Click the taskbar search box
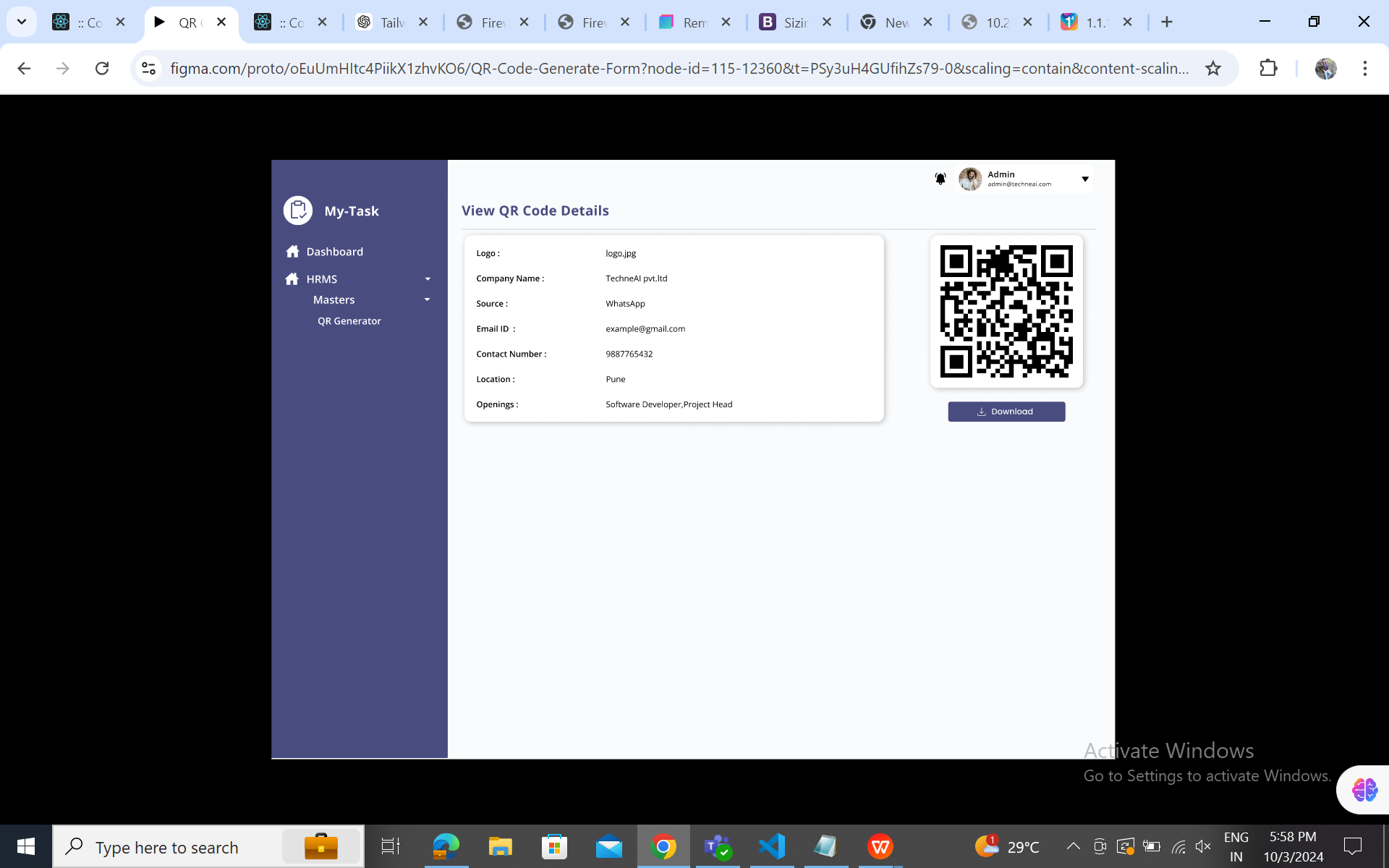The image size is (1389, 868). 208,846
